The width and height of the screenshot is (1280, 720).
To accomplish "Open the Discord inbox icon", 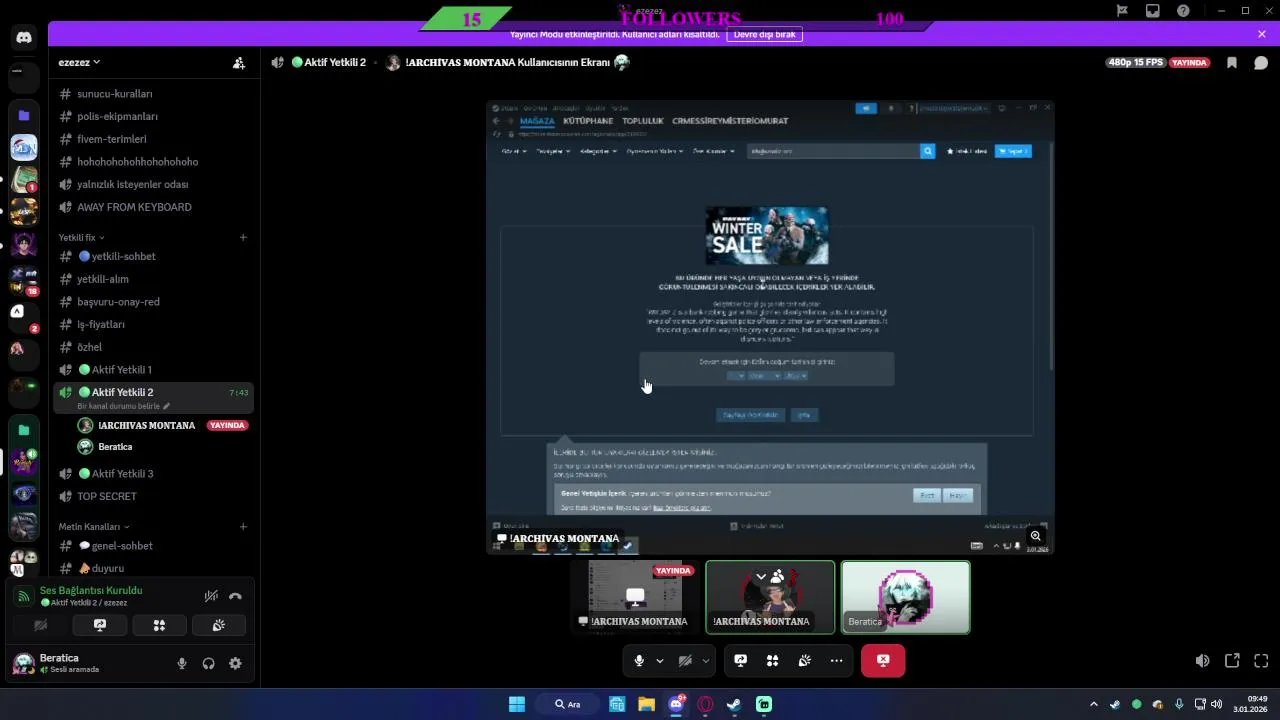I will point(1153,11).
